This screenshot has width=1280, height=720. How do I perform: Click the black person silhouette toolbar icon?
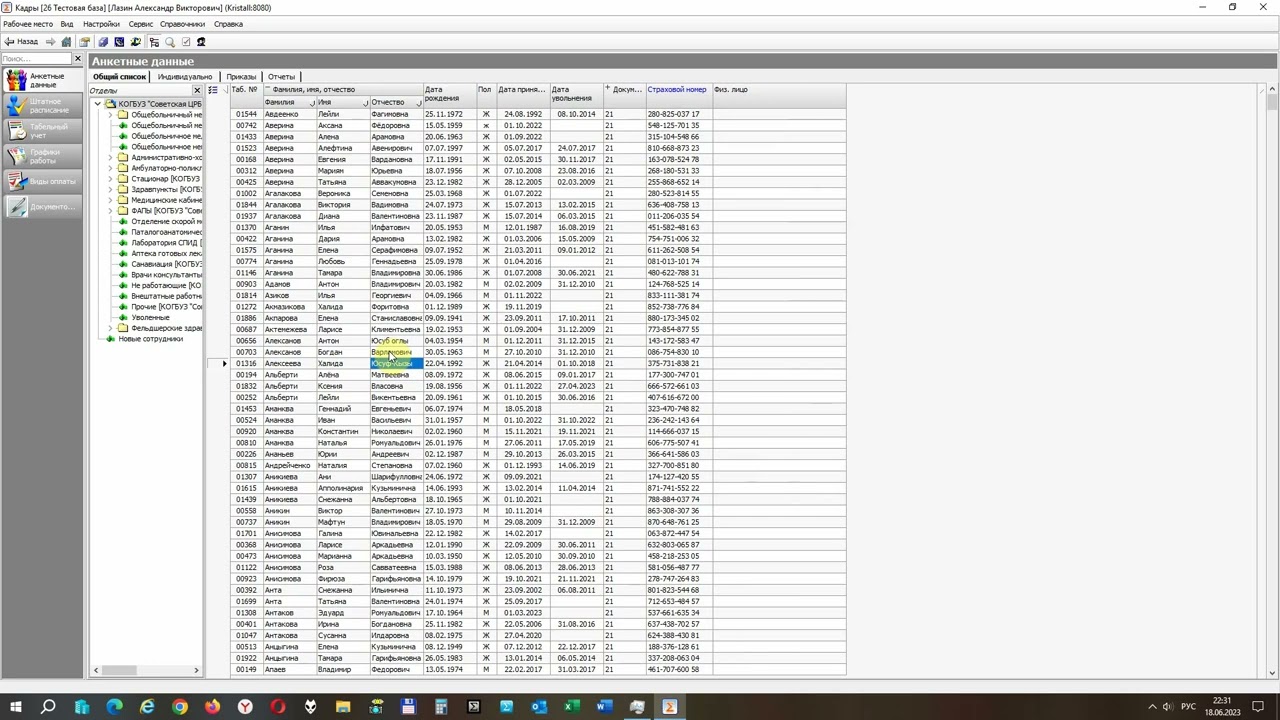tap(201, 42)
